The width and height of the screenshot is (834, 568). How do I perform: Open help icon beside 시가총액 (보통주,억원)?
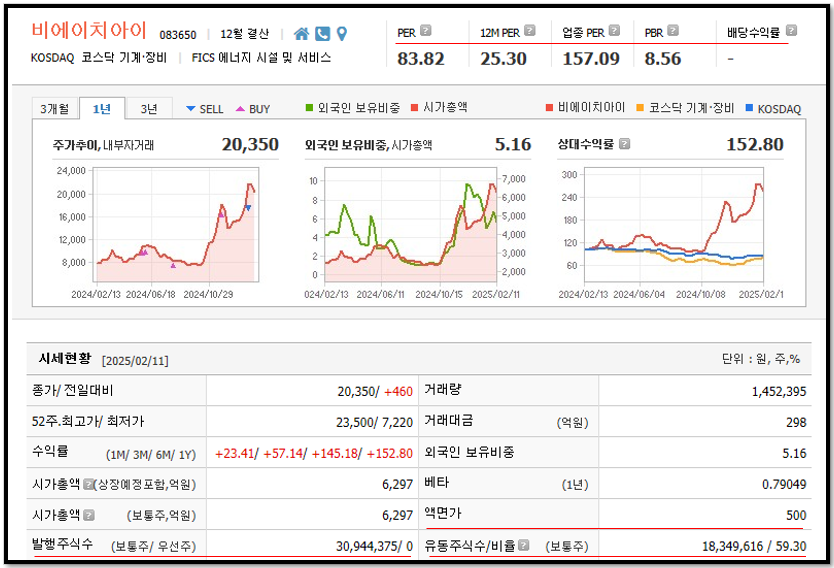tap(89, 515)
